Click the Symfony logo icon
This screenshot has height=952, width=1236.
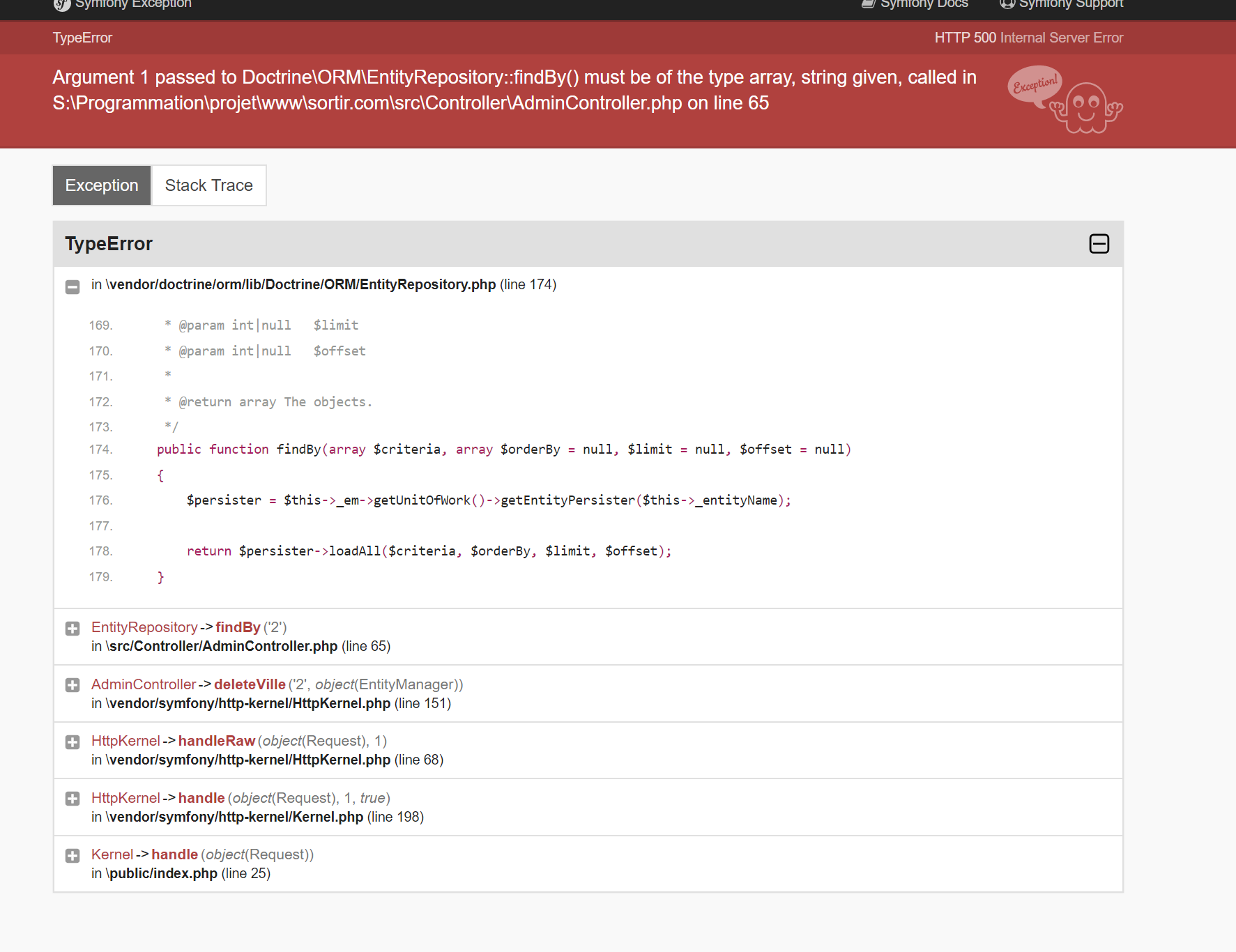pos(61,4)
